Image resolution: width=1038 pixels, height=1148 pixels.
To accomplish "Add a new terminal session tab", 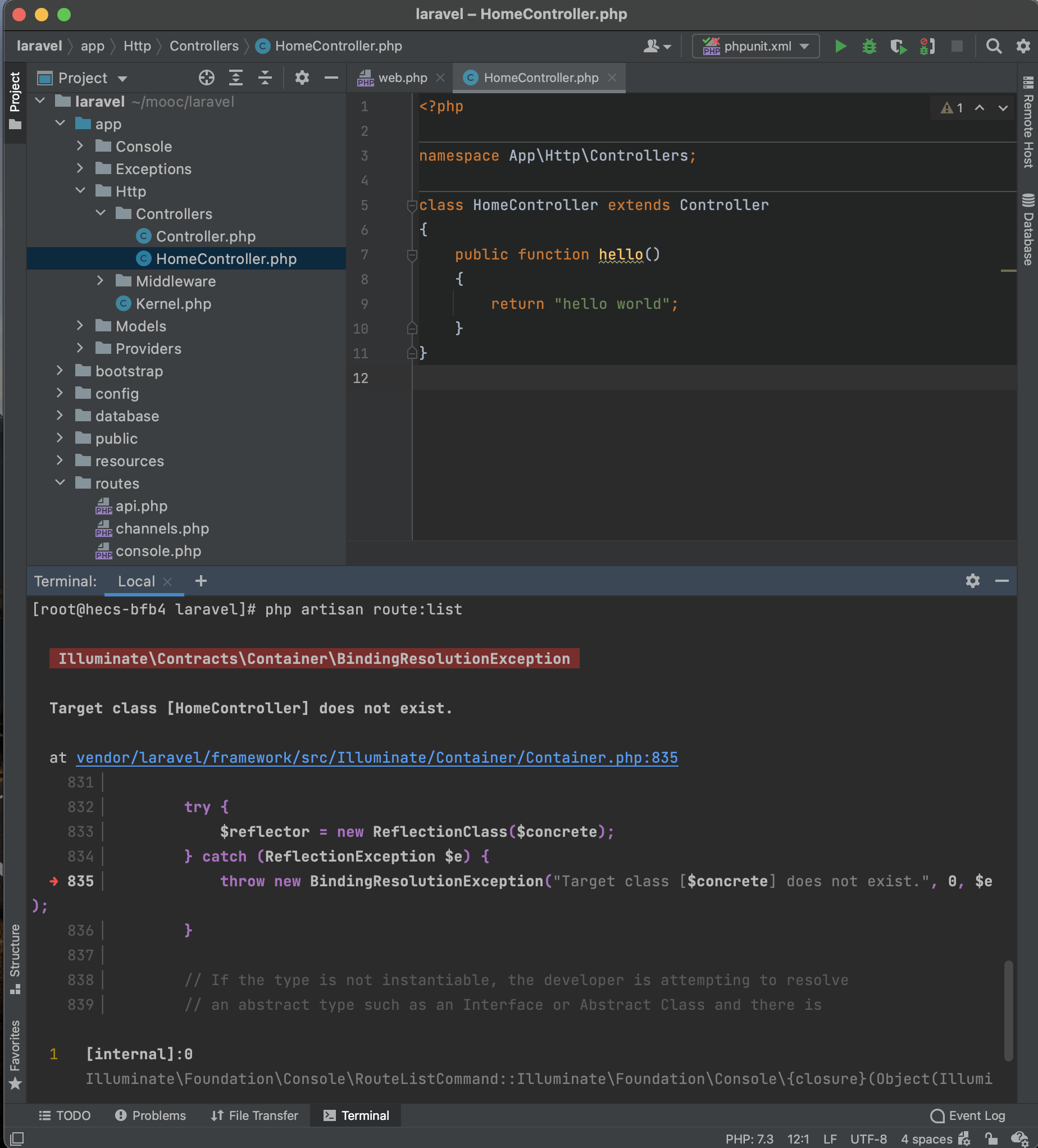I will [201, 581].
